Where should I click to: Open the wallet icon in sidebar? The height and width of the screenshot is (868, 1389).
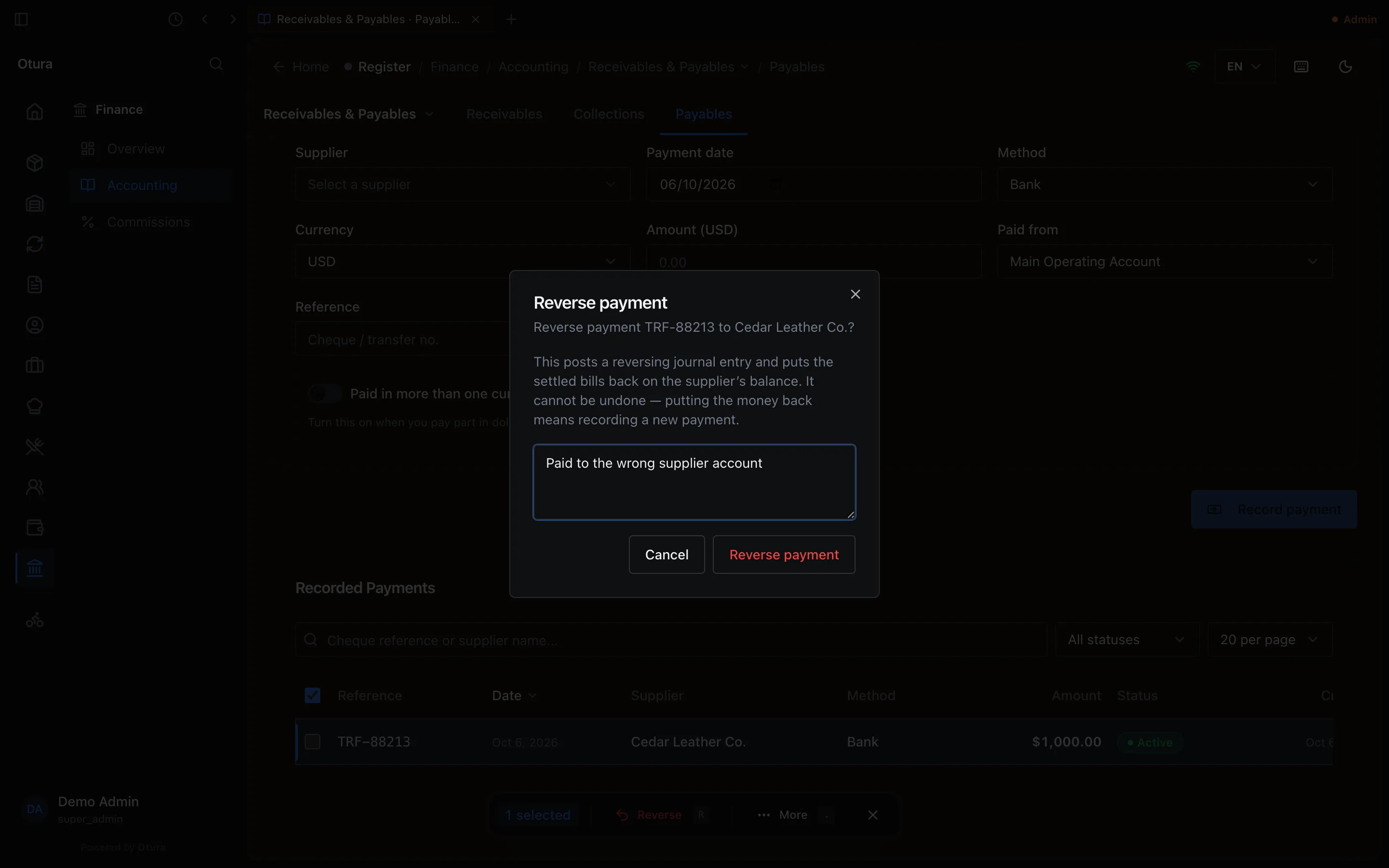(34, 528)
